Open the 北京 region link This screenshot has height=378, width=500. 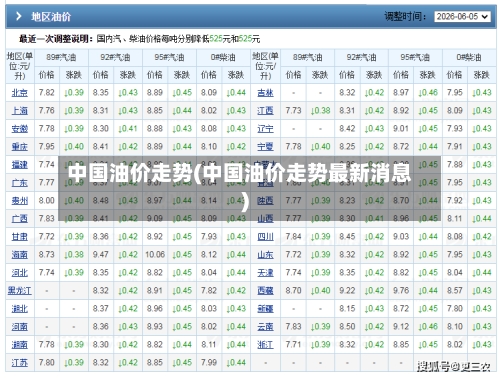click(x=20, y=93)
